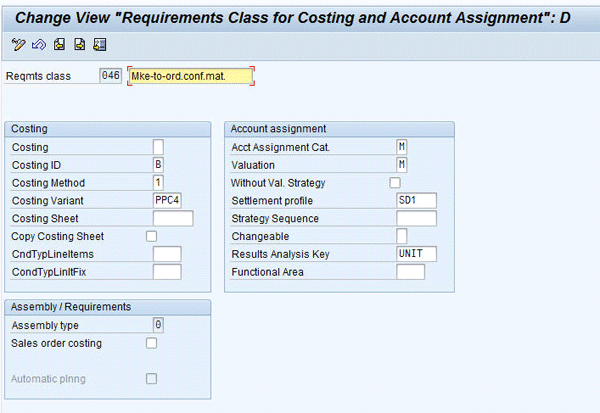This screenshot has height=413, width=600.
Task: Enable the Copy Costing Sheet checkbox
Action: click(x=152, y=236)
